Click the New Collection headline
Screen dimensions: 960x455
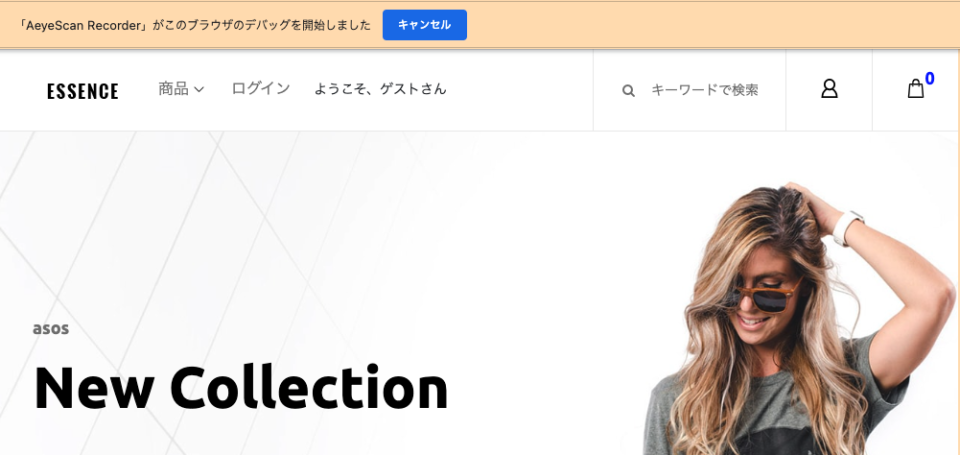click(241, 388)
